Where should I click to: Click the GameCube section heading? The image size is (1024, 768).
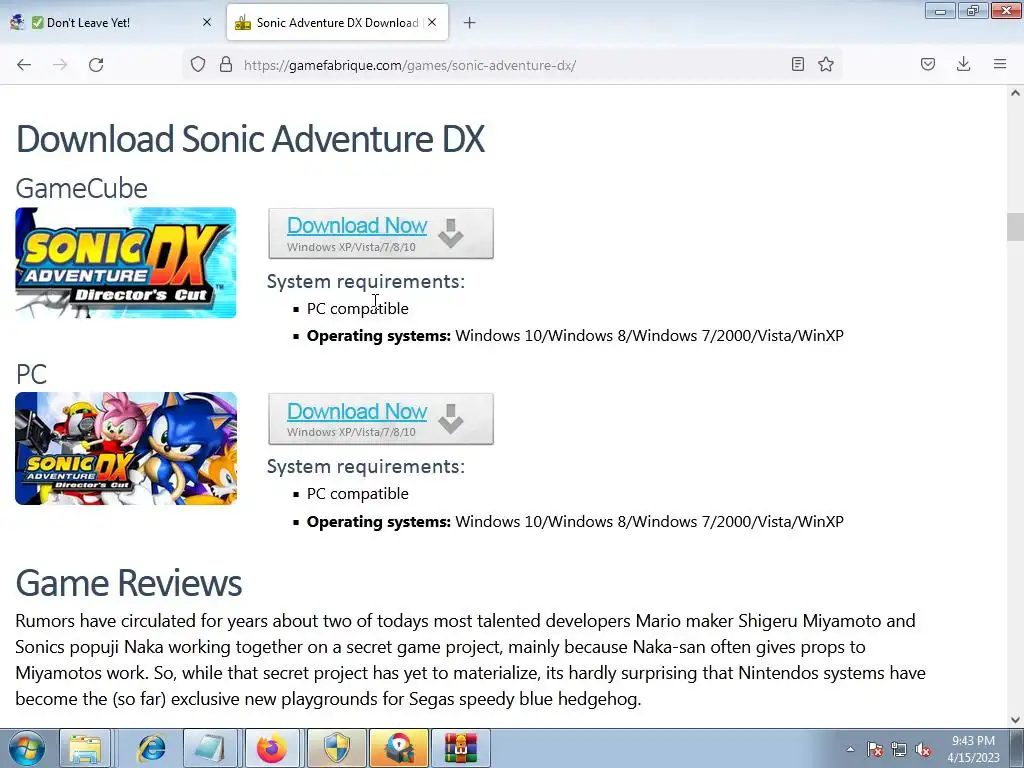[x=82, y=188]
